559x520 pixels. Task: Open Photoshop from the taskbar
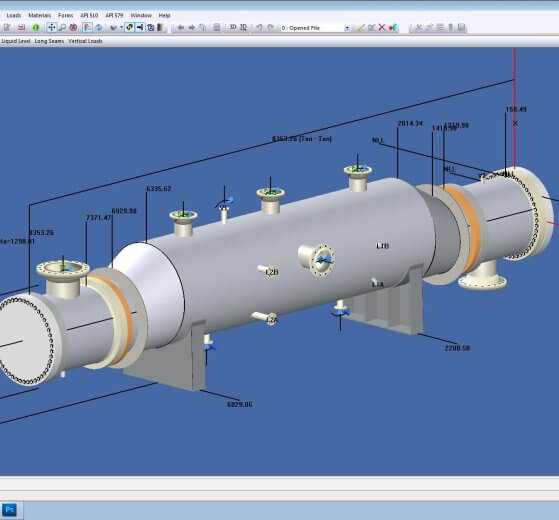pos(10,510)
